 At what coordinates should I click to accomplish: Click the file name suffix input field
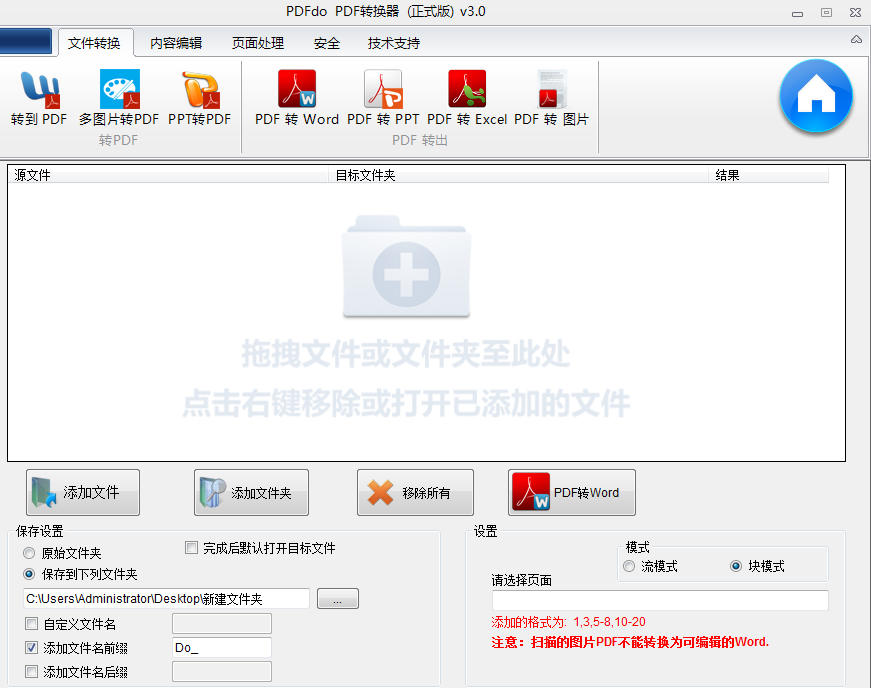[x=222, y=671]
